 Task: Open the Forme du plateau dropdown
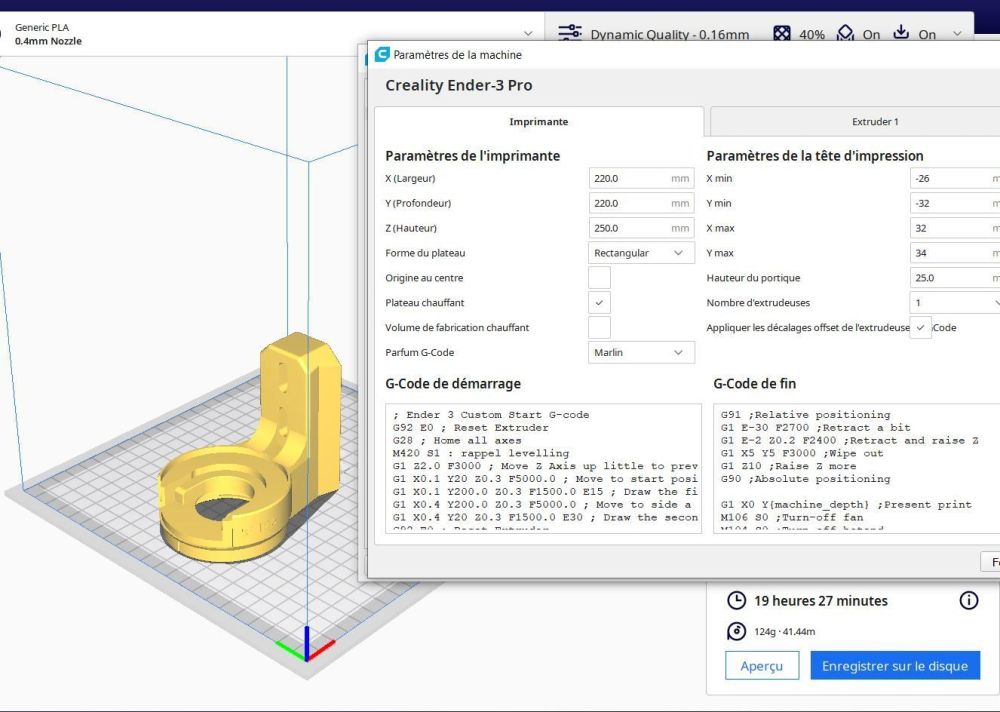[641, 253]
